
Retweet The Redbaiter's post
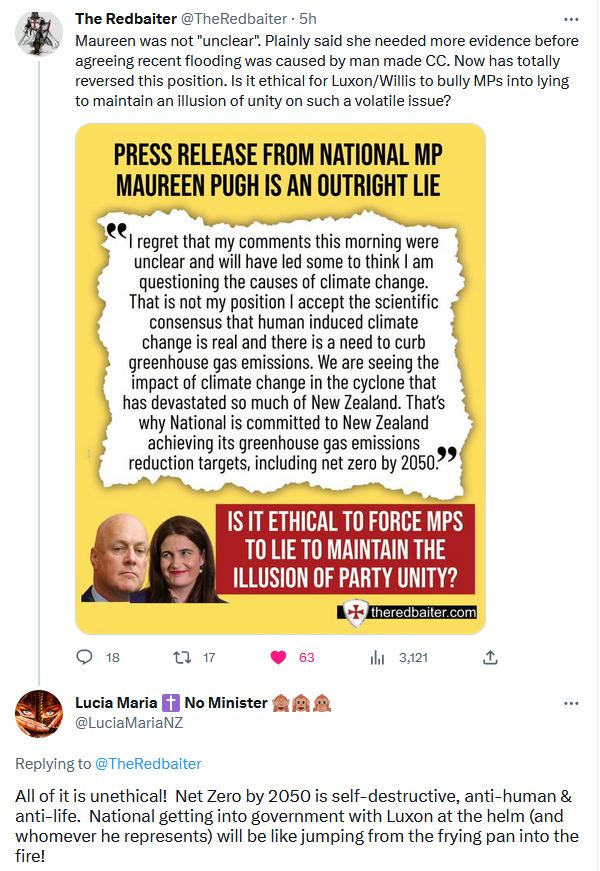click(x=182, y=657)
